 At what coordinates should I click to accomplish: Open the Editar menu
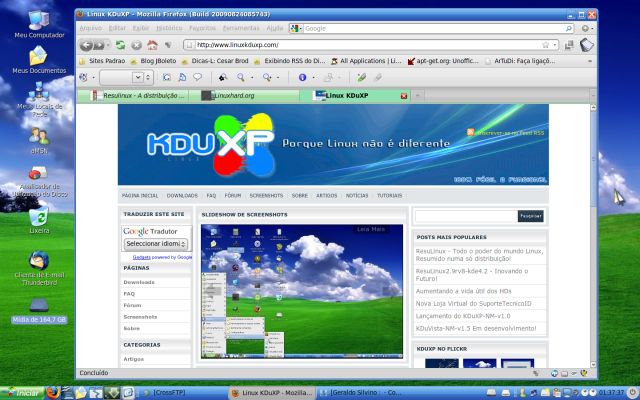tap(117, 28)
